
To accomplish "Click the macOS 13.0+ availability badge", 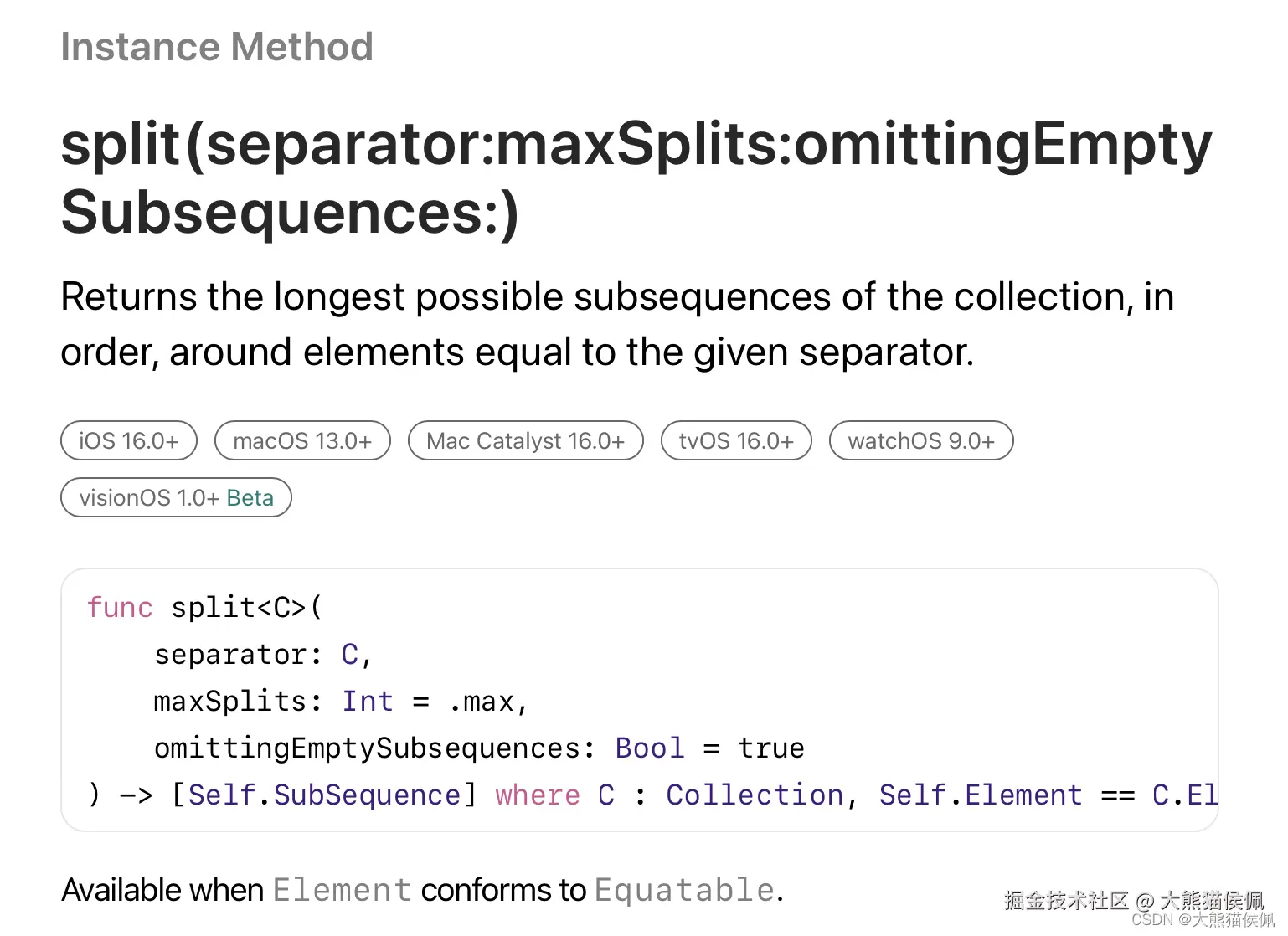I will (x=302, y=441).
